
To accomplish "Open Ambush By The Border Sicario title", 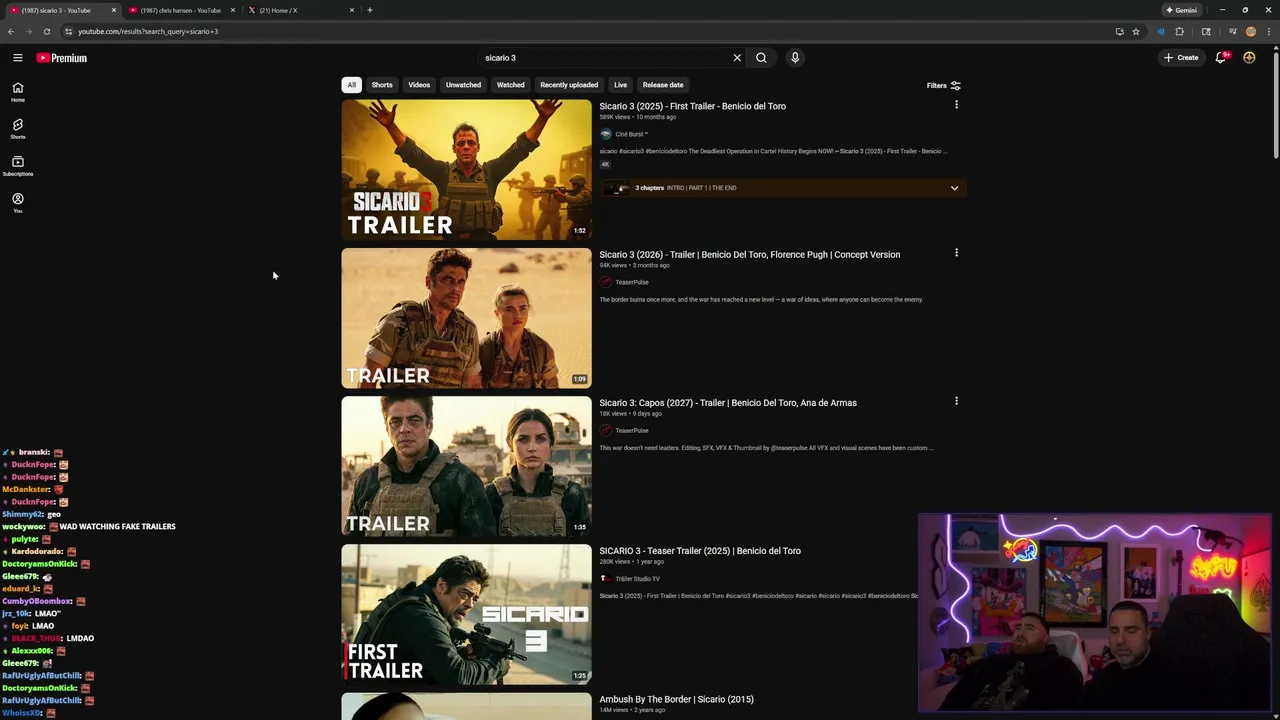I will pos(676,699).
